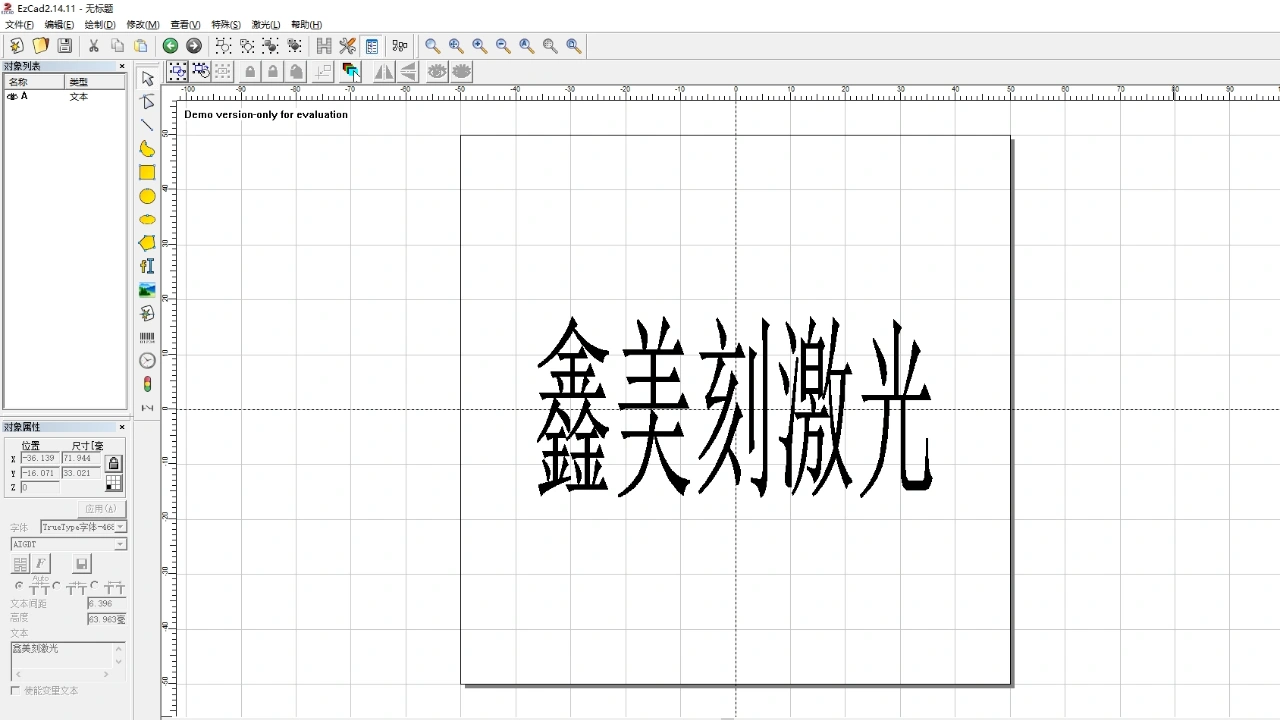Image resolution: width=1280 pixels, height=720 pixels.
Task: Open the 查看(V) menu
Action: 185,24
